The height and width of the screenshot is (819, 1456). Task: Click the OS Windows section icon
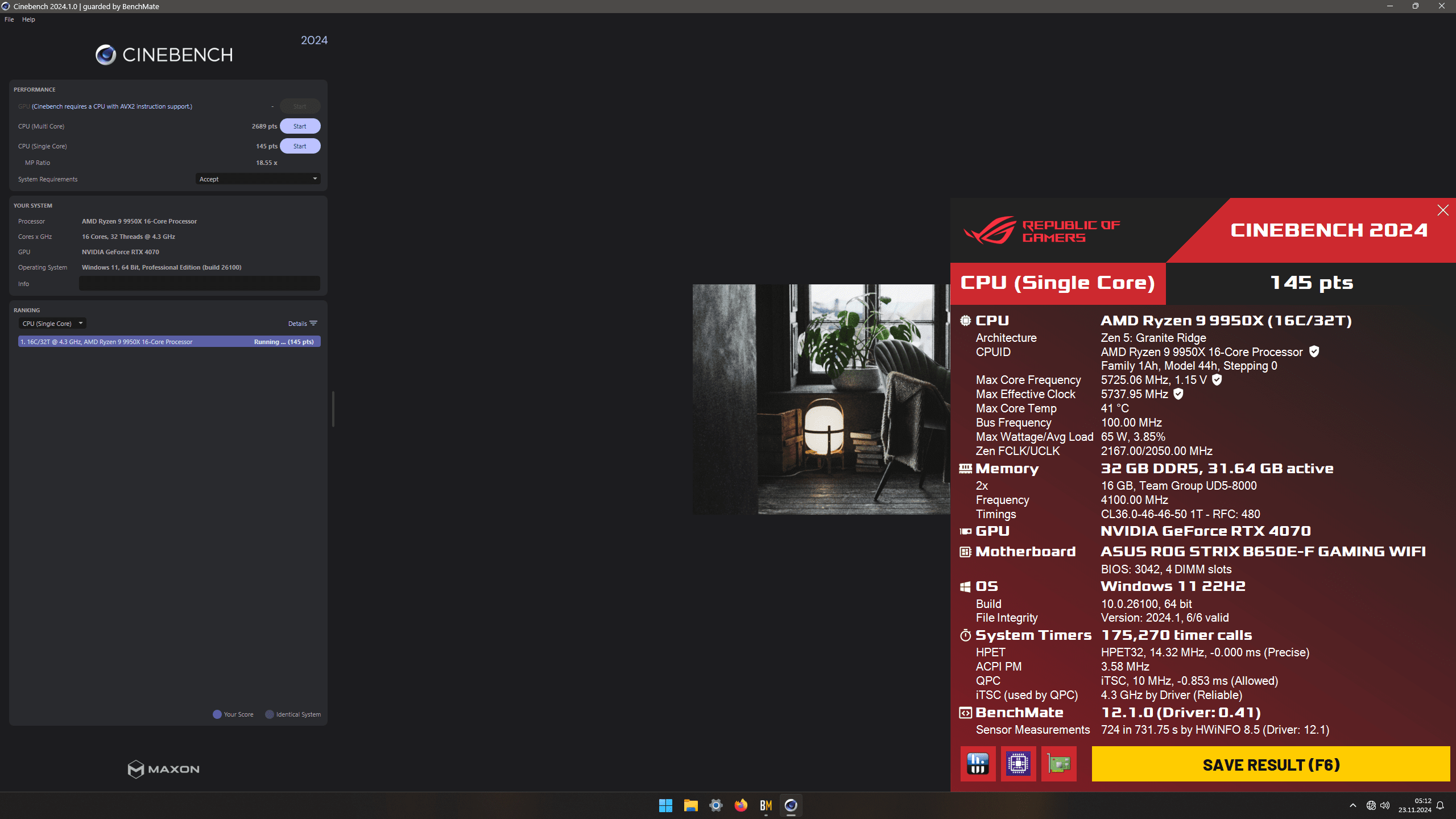(x=965, y=586)
